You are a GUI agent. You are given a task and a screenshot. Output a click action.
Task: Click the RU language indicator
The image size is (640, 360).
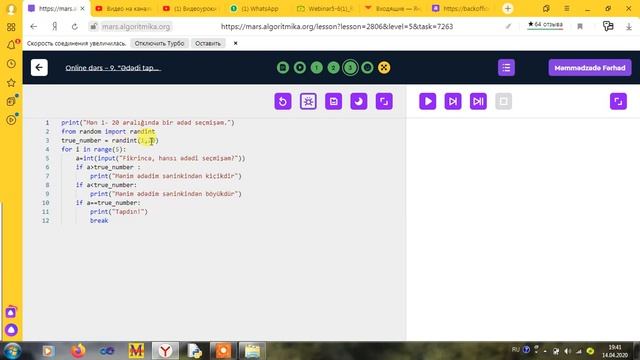point(516,350)
